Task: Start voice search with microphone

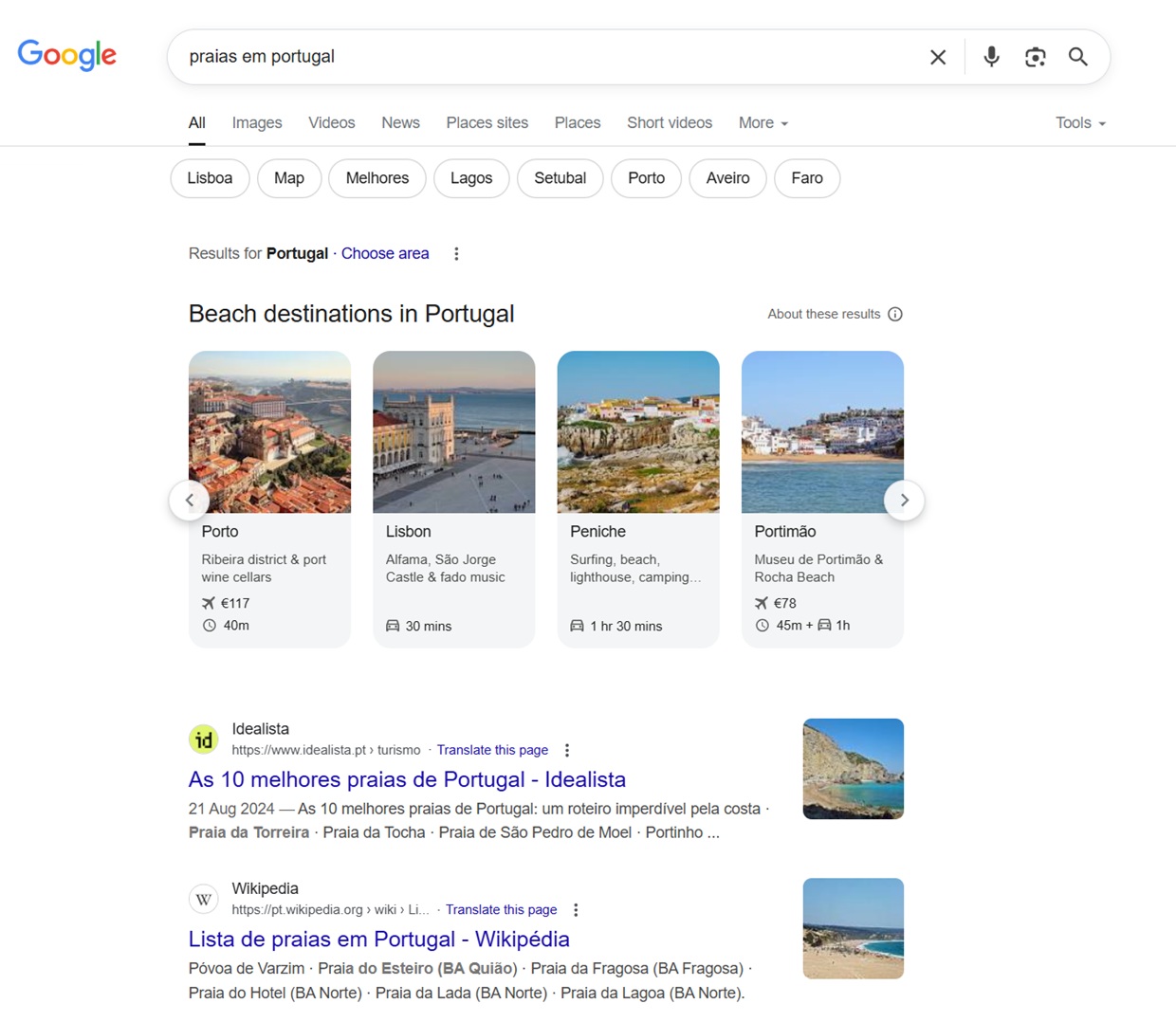Action: [991, 57]
